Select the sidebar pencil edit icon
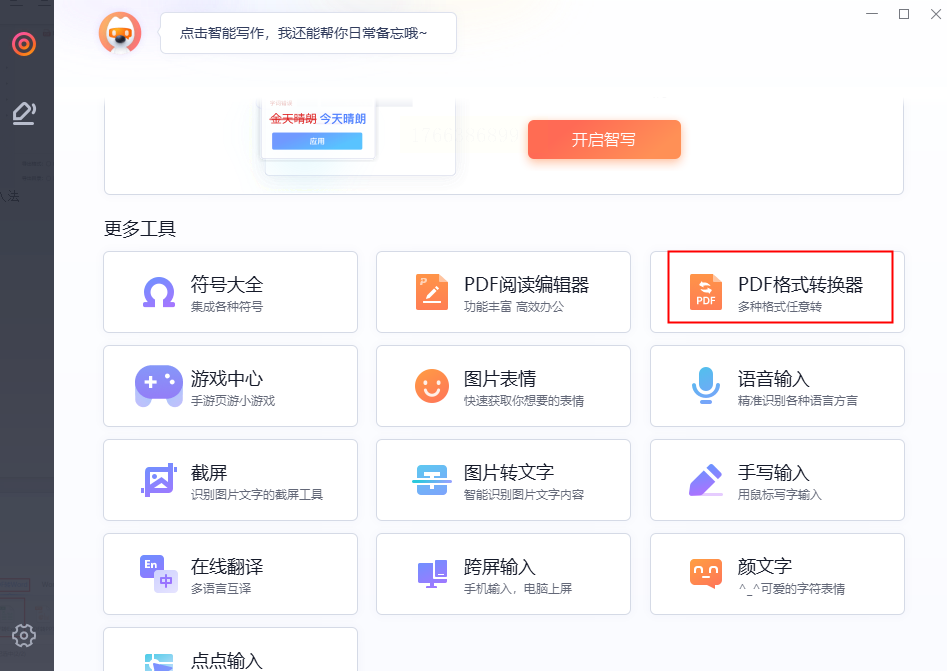The width and height of the screenshot is (947, 671). tap(24, 114)
